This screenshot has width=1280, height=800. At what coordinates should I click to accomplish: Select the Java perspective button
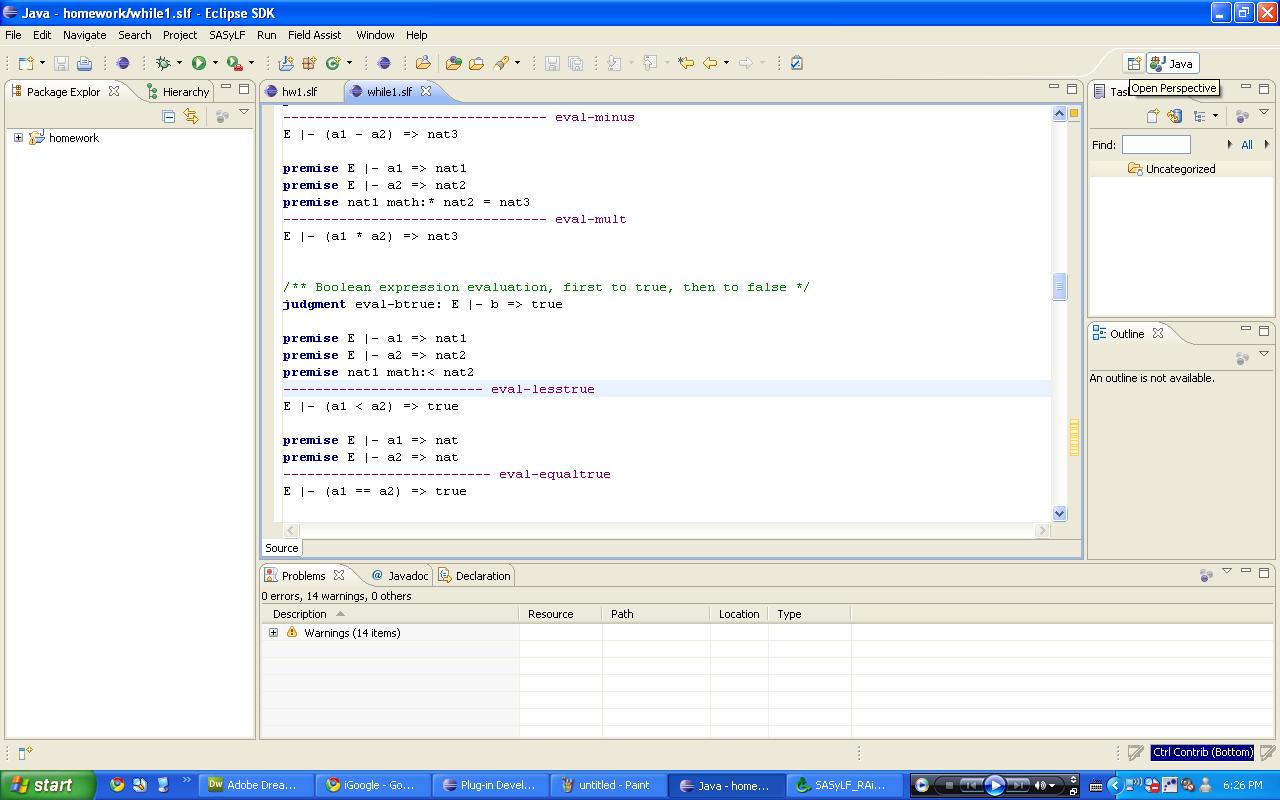[1172, 63]
